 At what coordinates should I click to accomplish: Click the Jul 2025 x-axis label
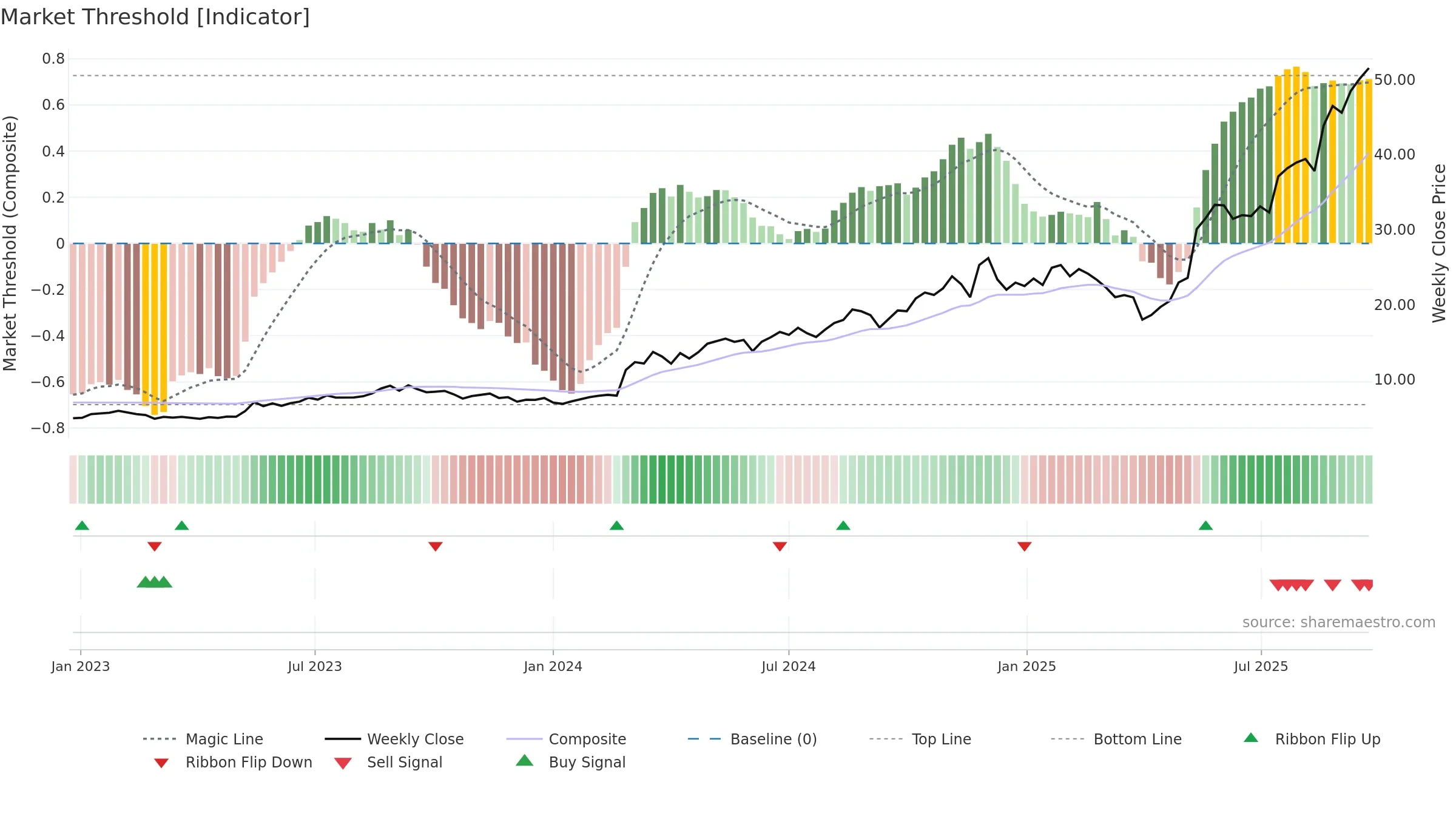(x=1261, y=667)
